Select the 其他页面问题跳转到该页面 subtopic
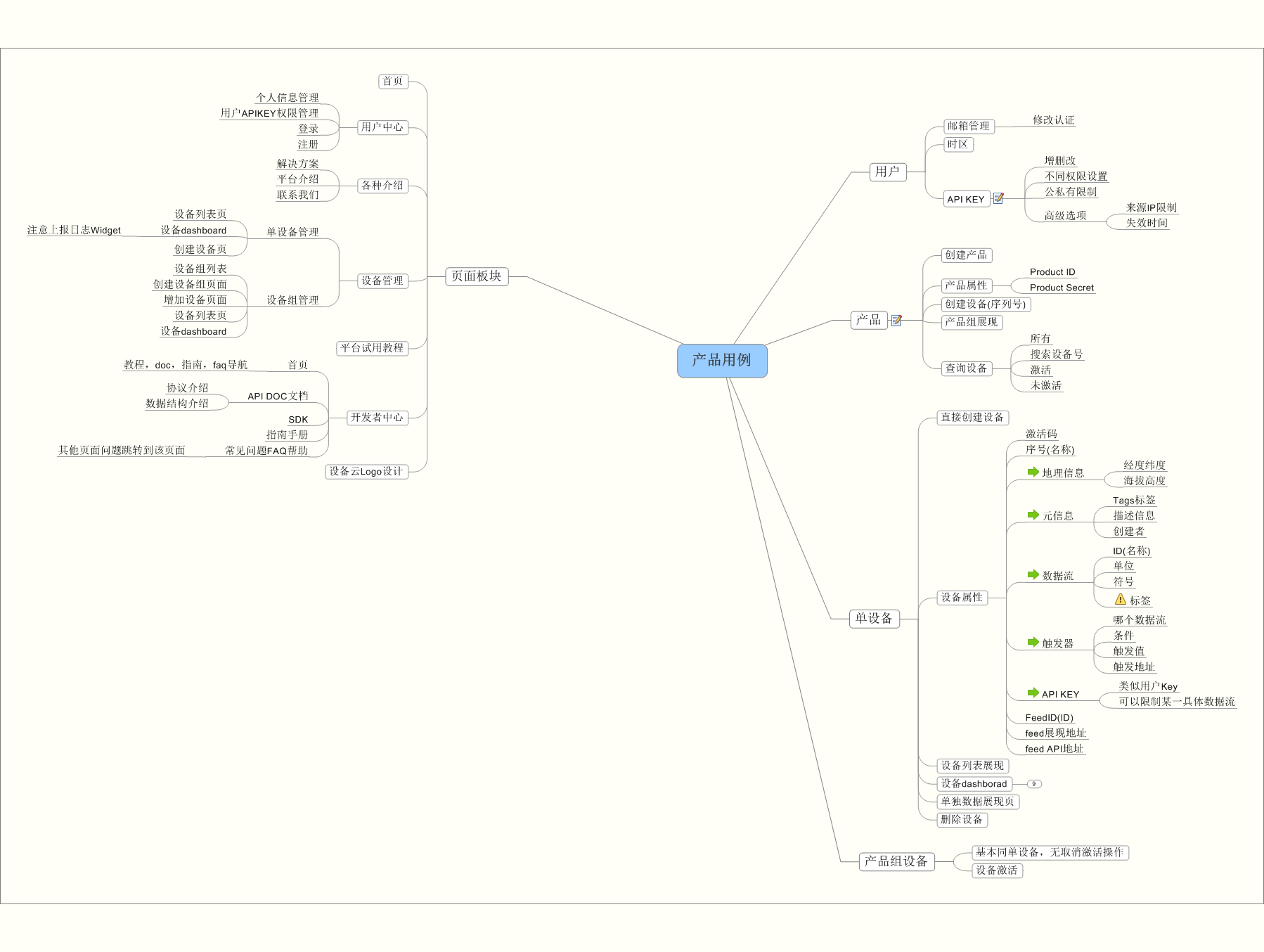This screenshot has height=952, width=1264. pos(122,451)
